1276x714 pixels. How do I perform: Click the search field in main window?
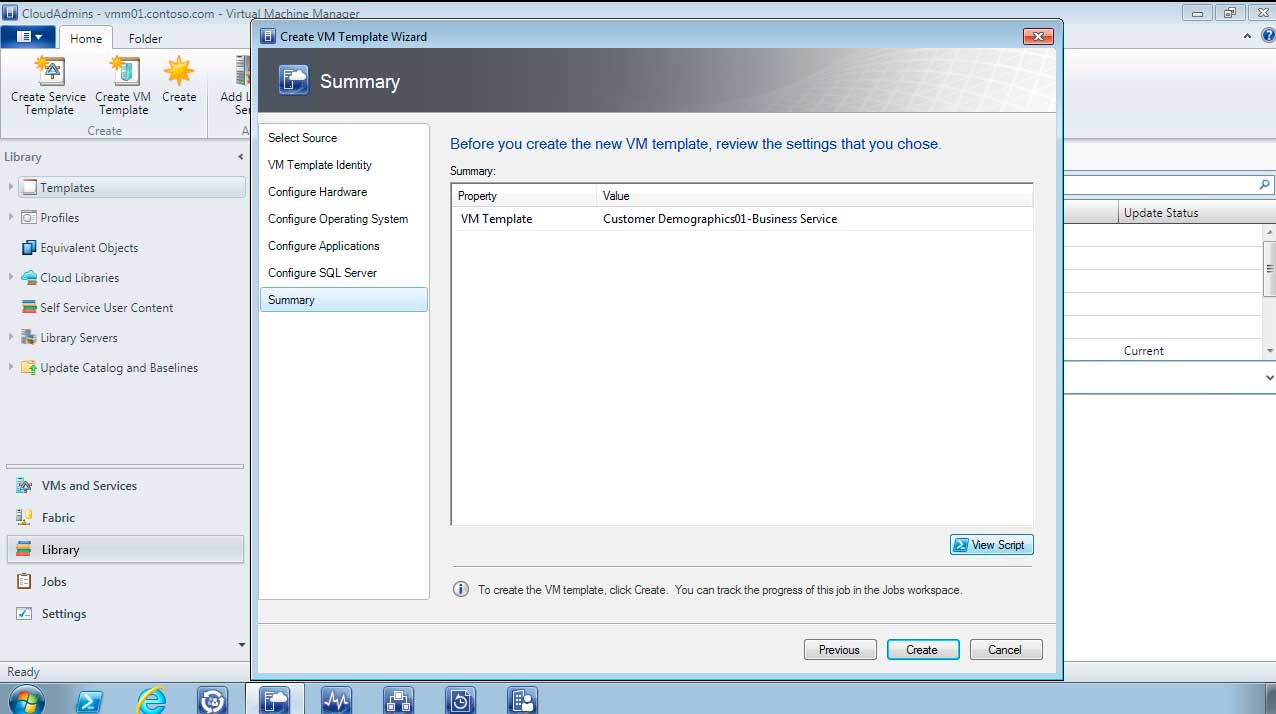(x=1160, y=185)
